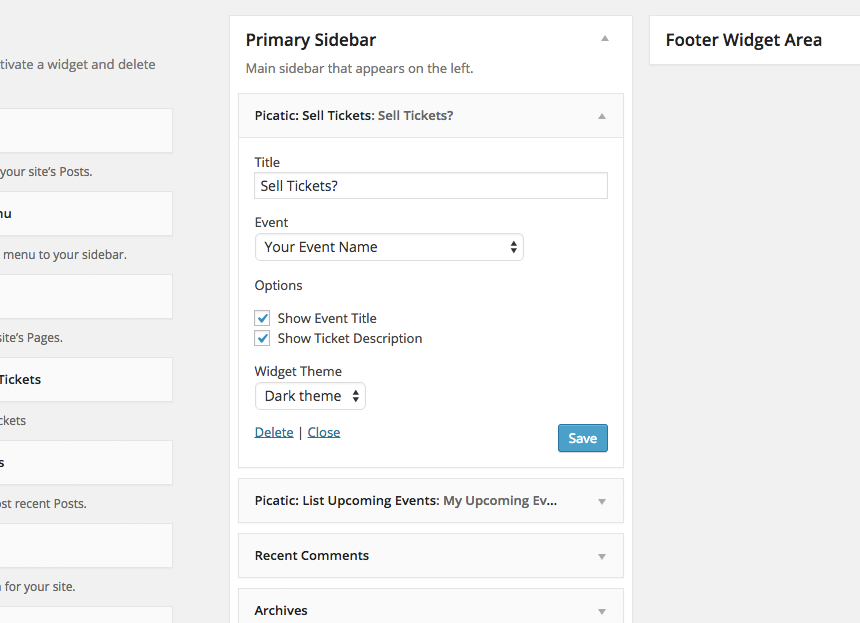Click the Picatic Sell Tickets widget title bar
Image resolution: width=860 pixels, height=623 pixels.
click(431, 116)
